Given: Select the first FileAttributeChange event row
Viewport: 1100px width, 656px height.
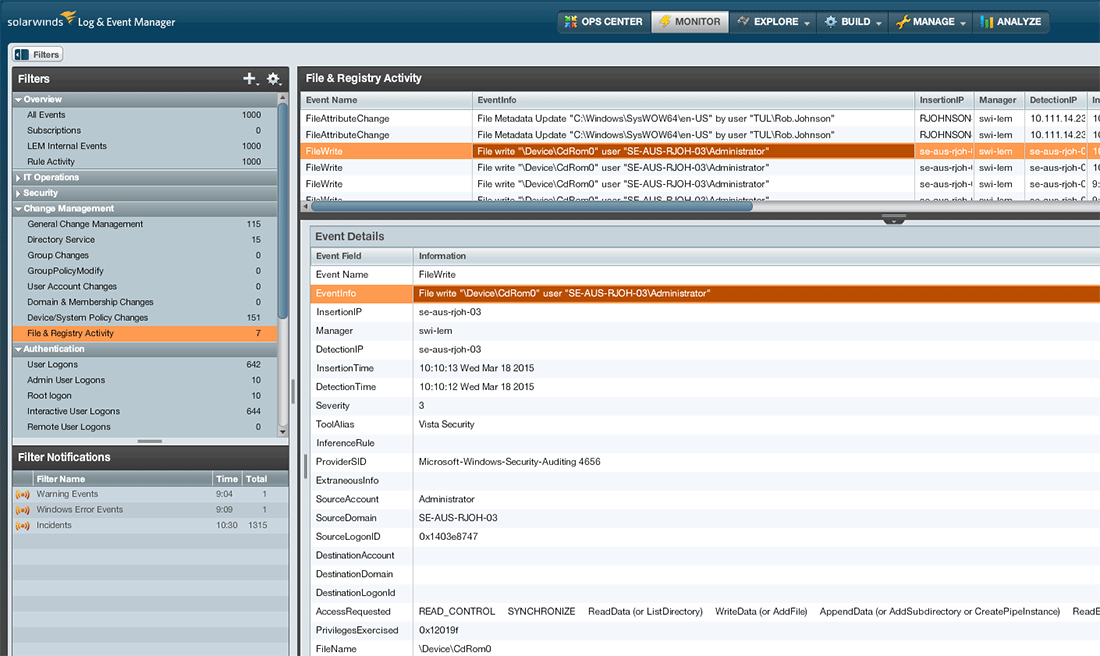Looking at the screenshot, I should pos(700,119).
